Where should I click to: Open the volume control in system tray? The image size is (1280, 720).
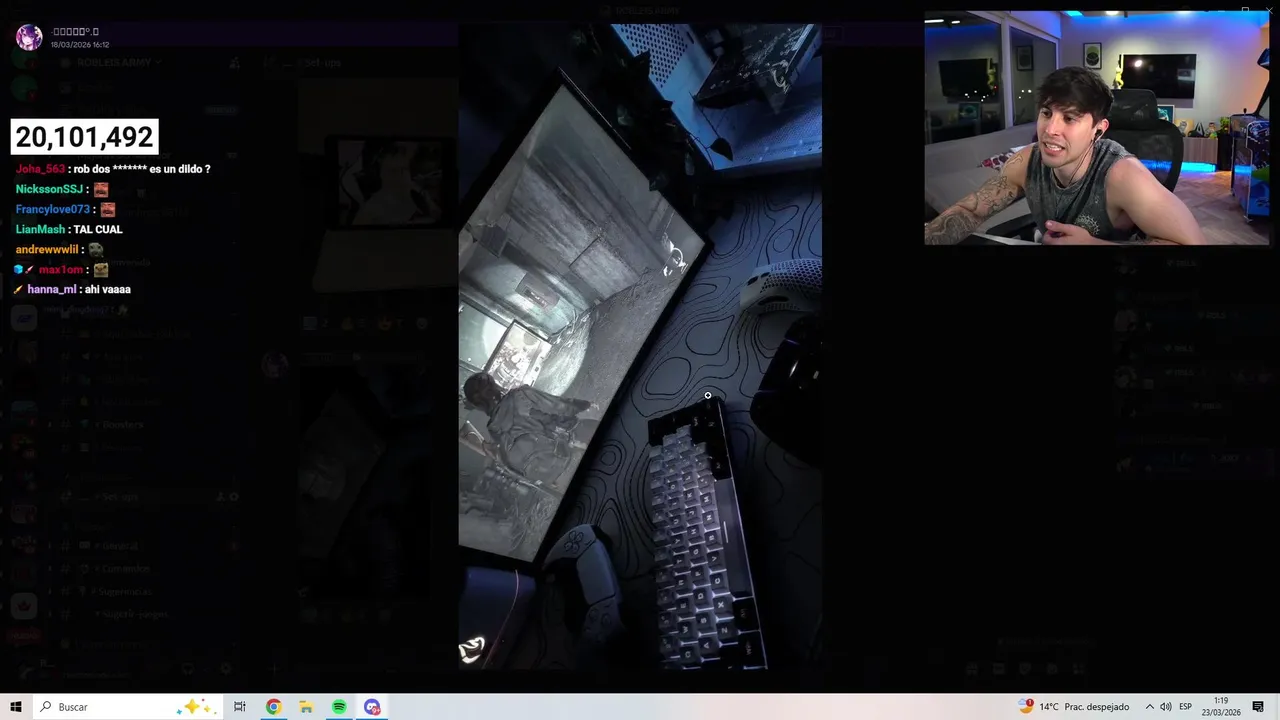1166,707
